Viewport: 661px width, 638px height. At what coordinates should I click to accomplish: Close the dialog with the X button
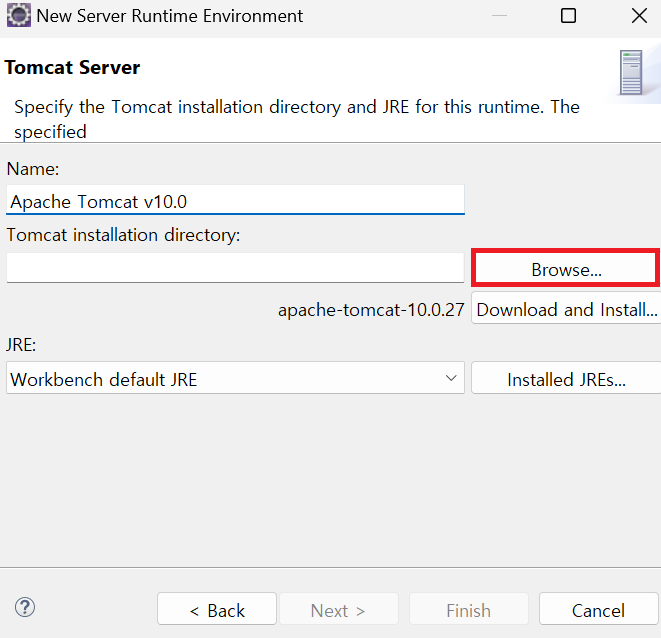coord(639,16)
